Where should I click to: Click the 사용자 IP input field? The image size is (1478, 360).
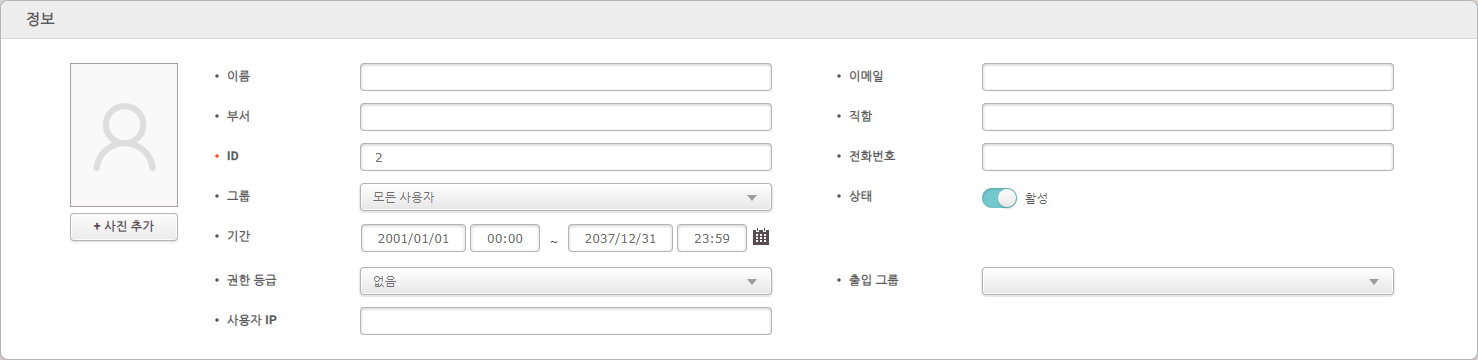(566, 321)
